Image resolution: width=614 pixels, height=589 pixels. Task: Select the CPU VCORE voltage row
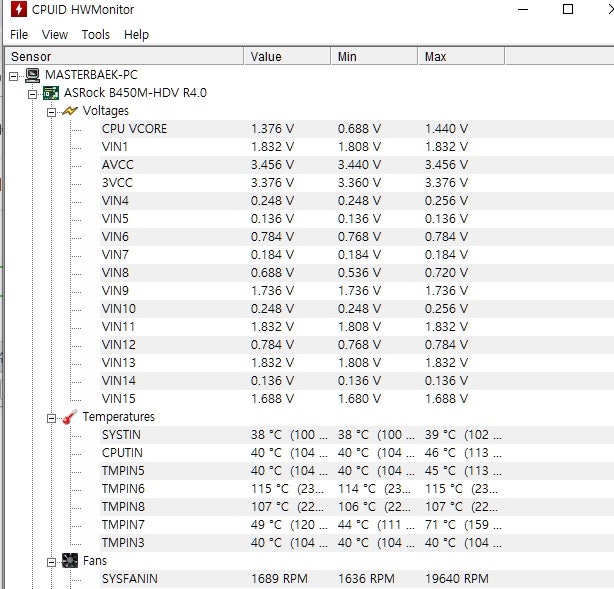(134, 129)
